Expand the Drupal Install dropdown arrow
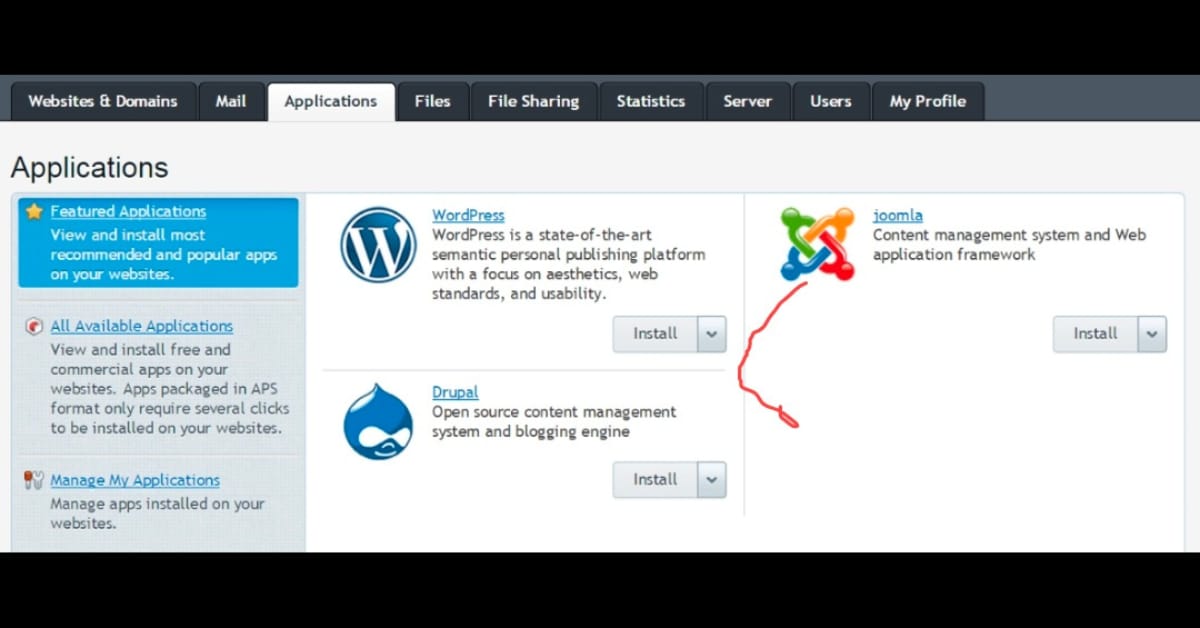Screen dimensions: 1200x628 (x=712, y=480)
